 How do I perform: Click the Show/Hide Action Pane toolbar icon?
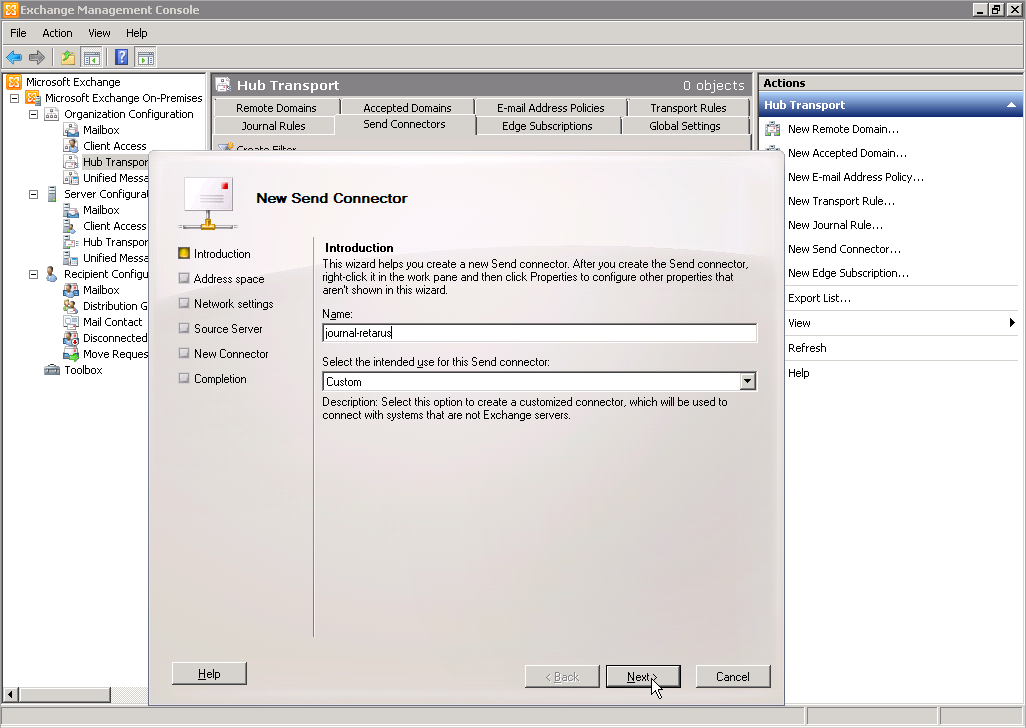[x=146, y=58]
